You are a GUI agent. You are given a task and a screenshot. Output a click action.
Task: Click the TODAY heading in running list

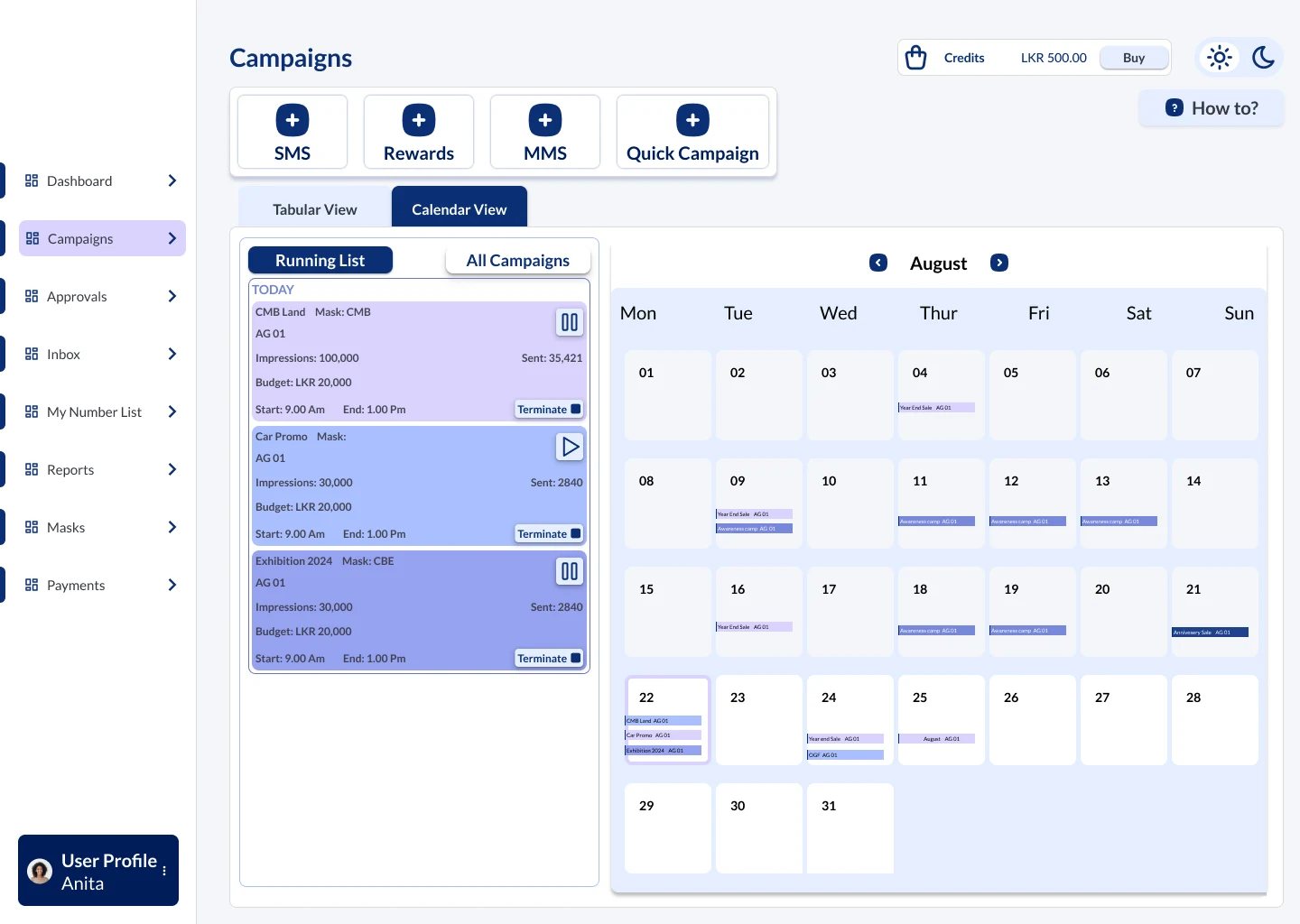273,290
